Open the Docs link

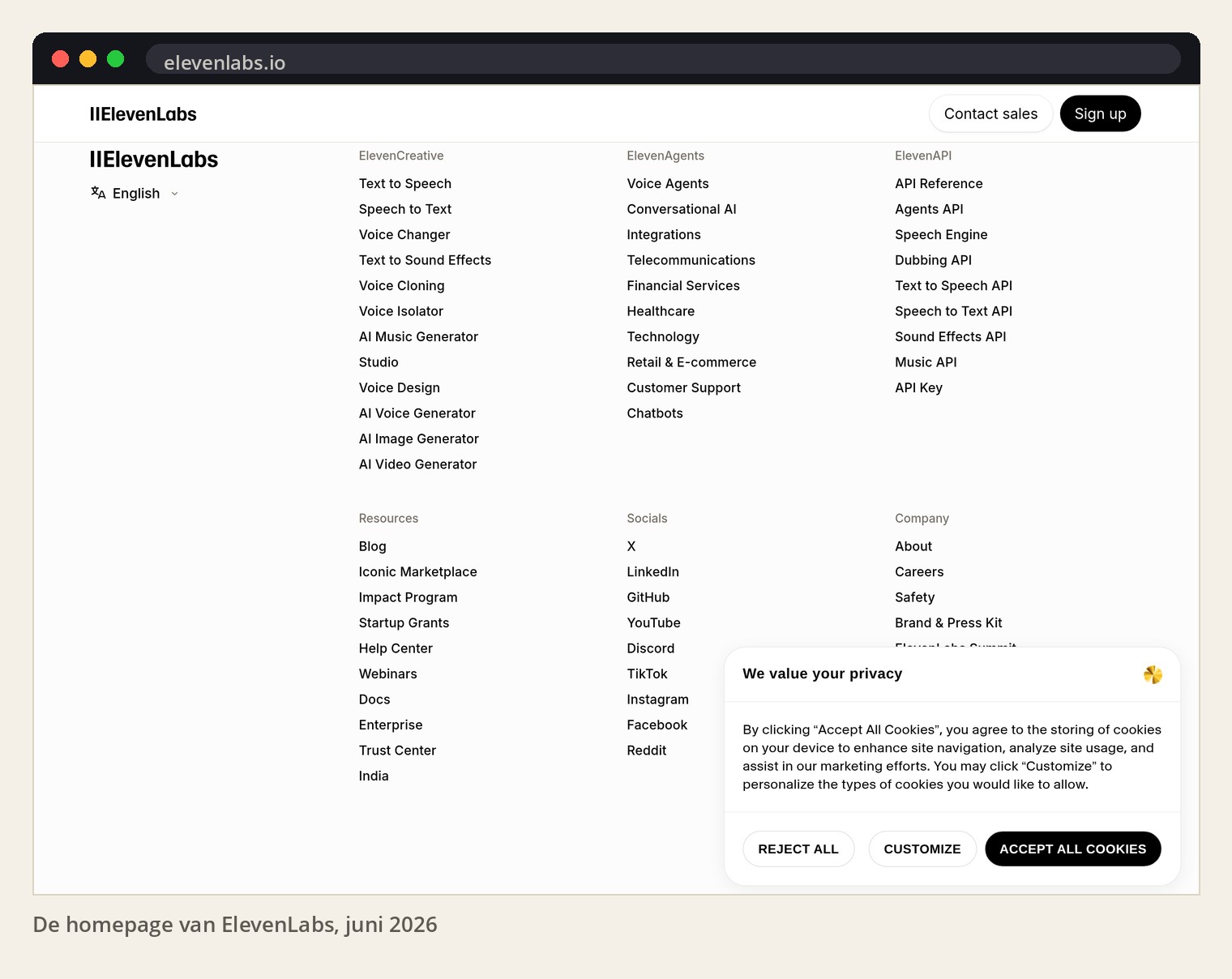tap(374, 700)
